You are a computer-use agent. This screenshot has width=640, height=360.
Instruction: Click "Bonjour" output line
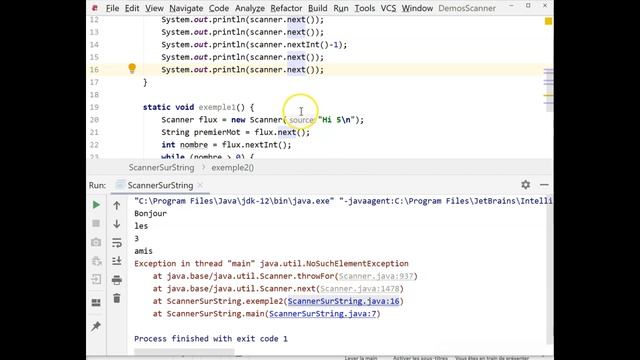pyautogui.click(x=150, y=213)
